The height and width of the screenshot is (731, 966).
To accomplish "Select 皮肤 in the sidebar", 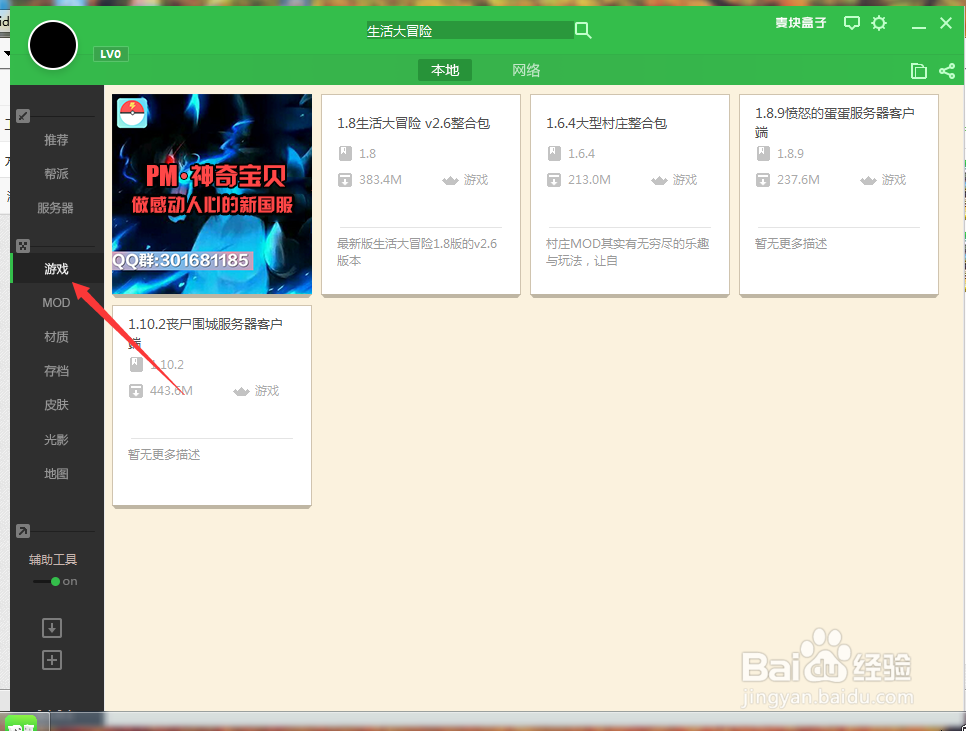I will pyautogui.click(x=56, y=405).
